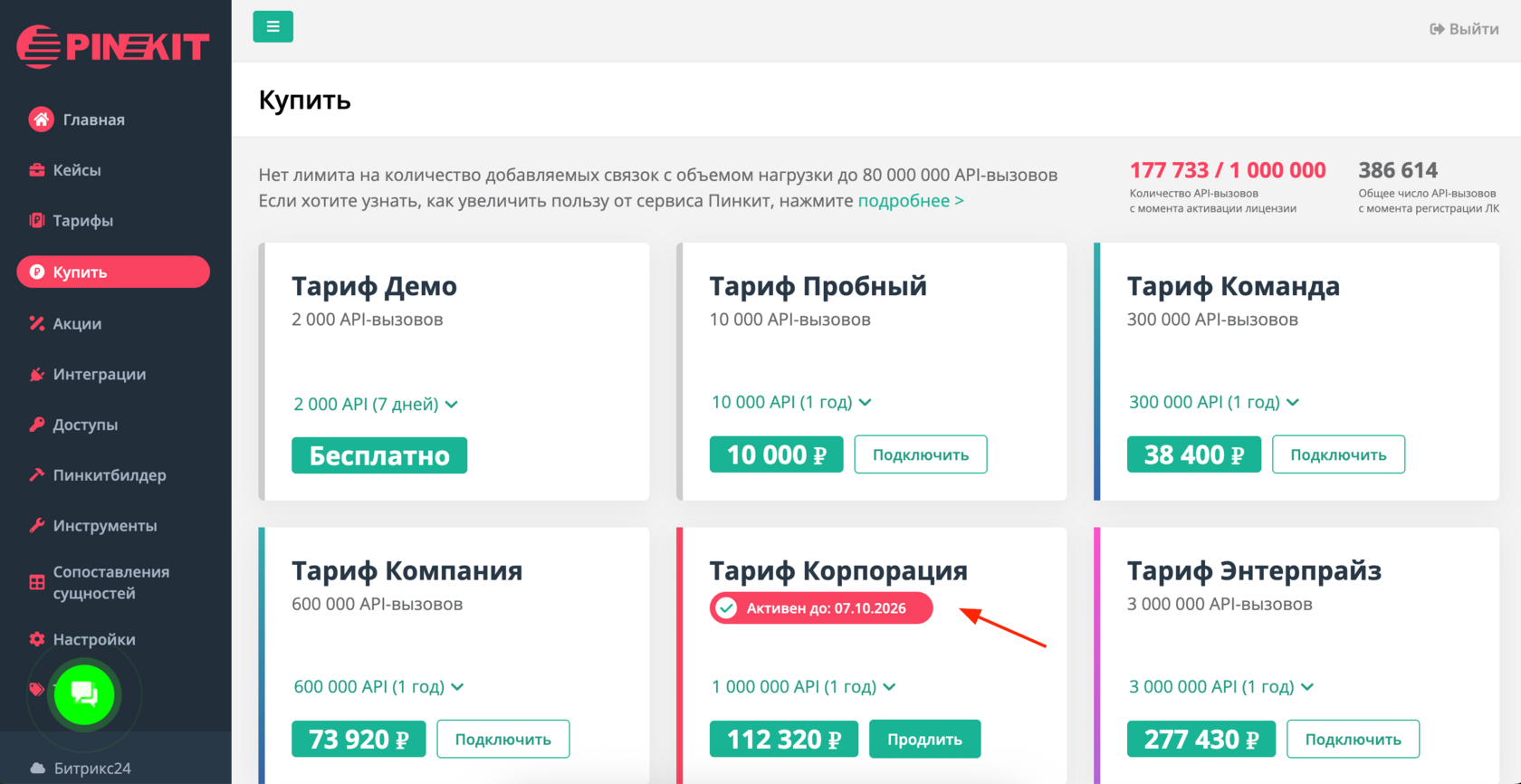Expand the 2 000 API (7 дней) dropdown

[x=375, y=404]
